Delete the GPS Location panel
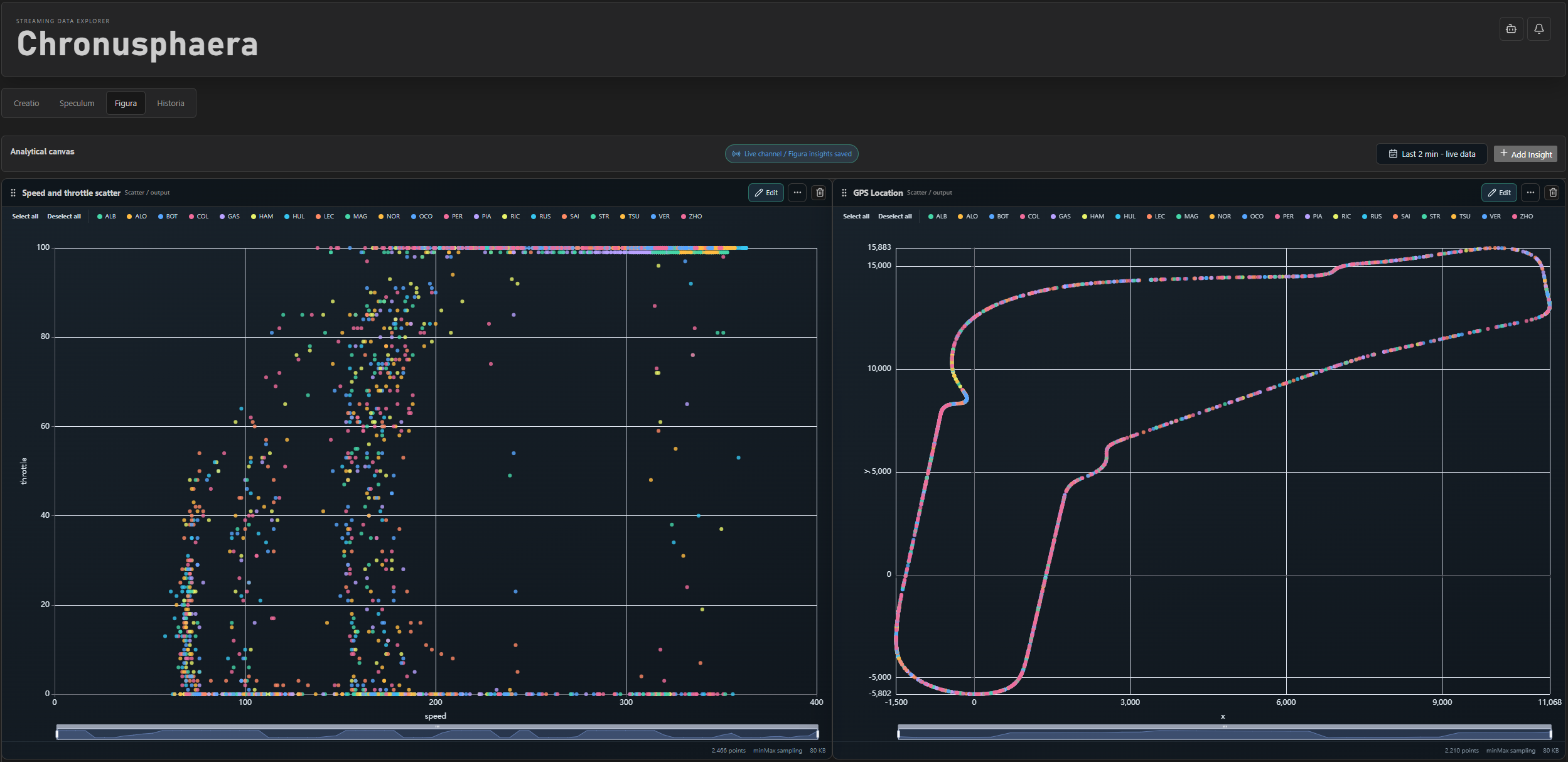1568x762 pixels. [1552, 193]
